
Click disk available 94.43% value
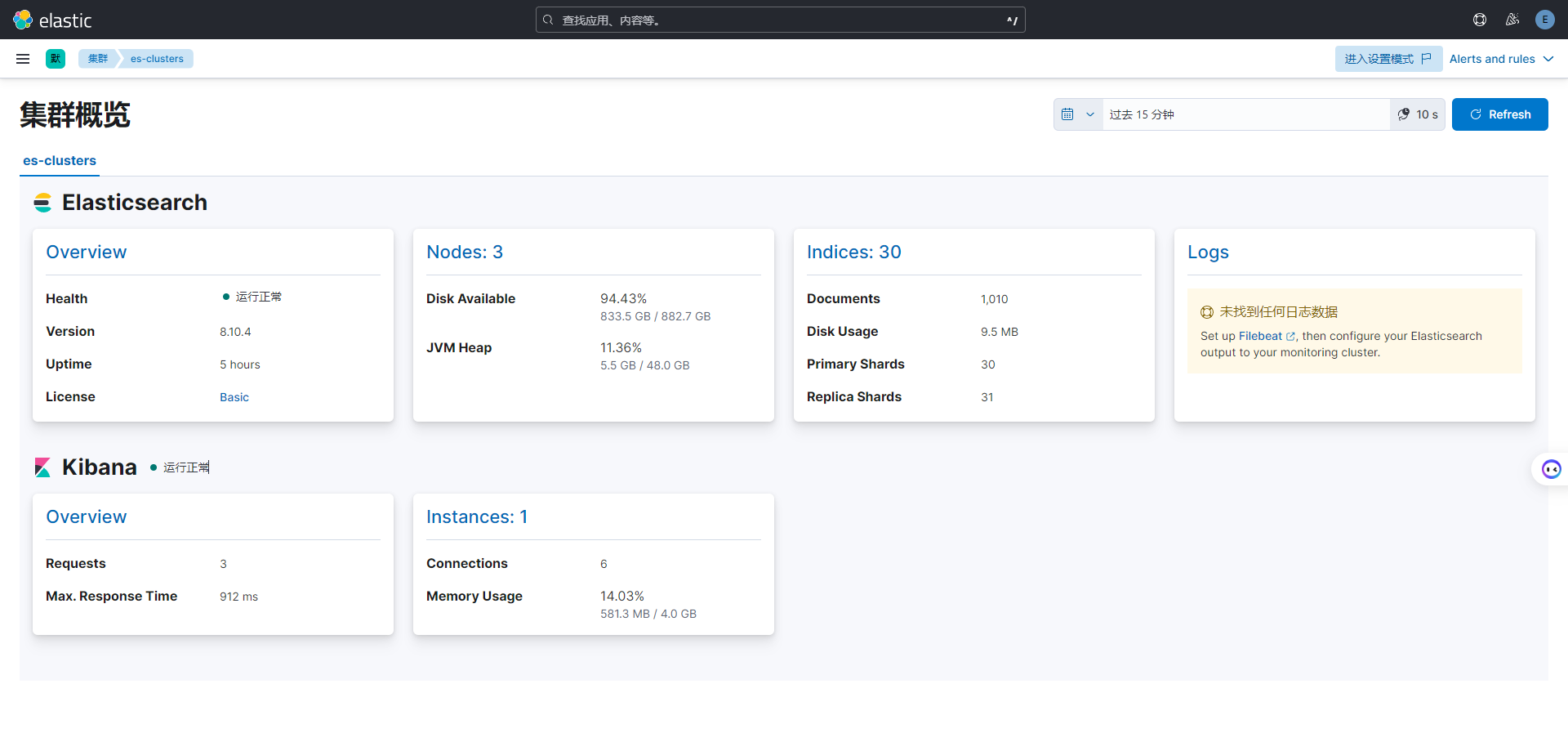tap(624, 299)
